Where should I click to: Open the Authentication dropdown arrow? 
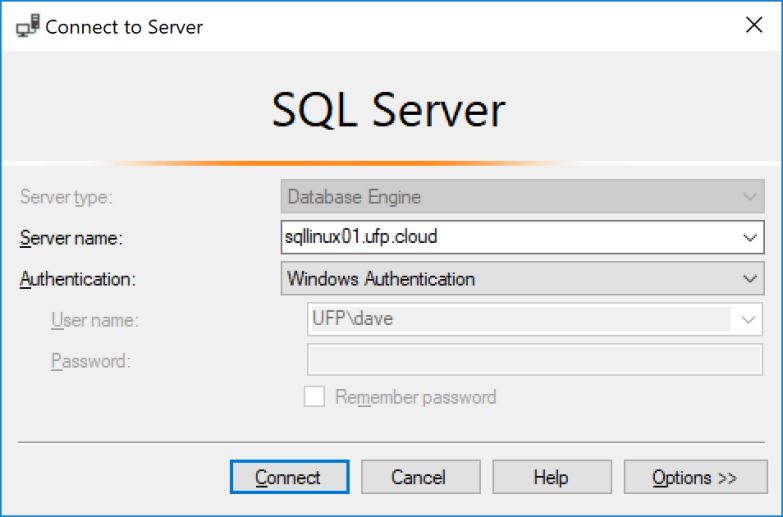[750, 279]
